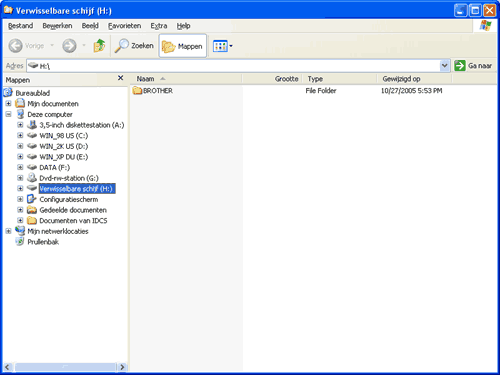Select Verwisselbare schijf (H:) tree label

(x=77, y=189)
